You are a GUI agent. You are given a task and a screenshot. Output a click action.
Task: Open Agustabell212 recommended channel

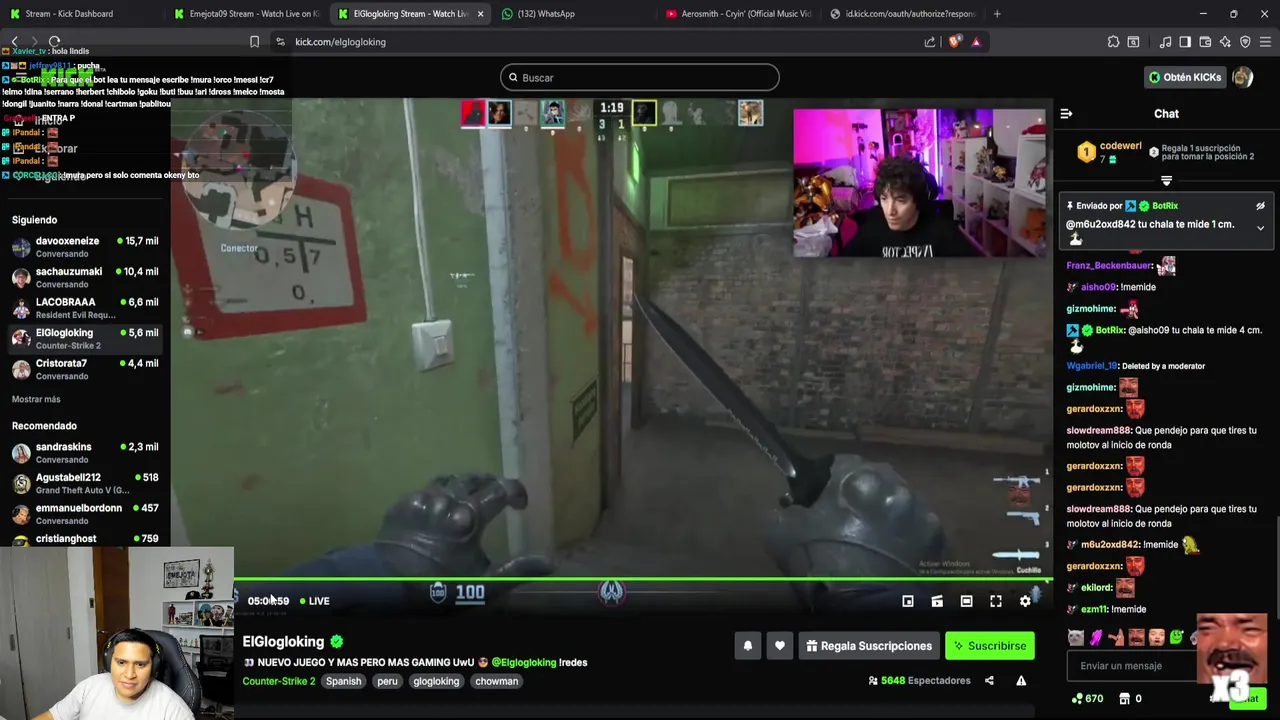pyautogui.click(x=85, y=484)
